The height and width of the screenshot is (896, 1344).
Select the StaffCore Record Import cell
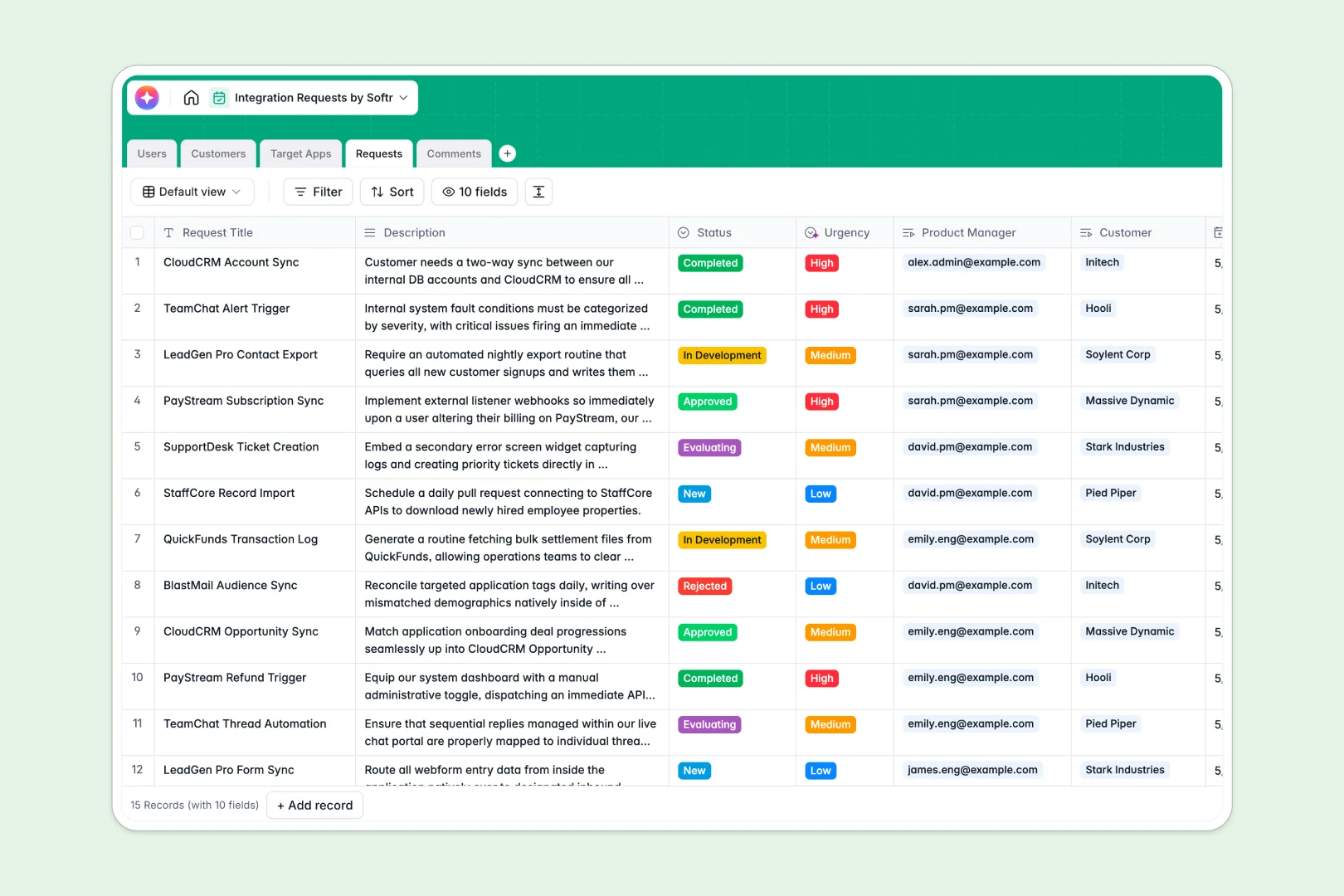[255, 502]
